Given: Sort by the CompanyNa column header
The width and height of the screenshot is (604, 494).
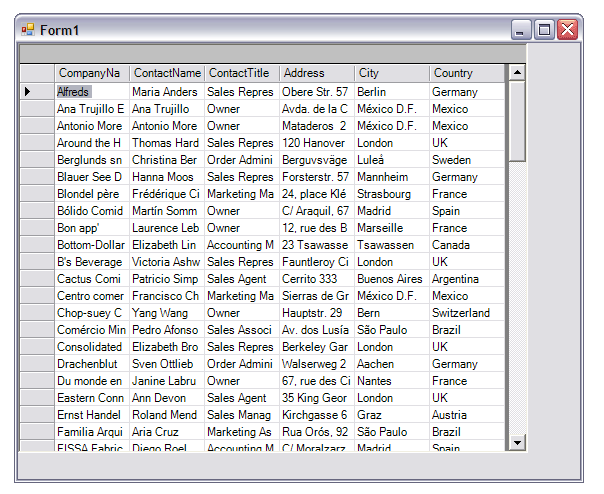Looking at the screenshot, I should pos(92,73).
